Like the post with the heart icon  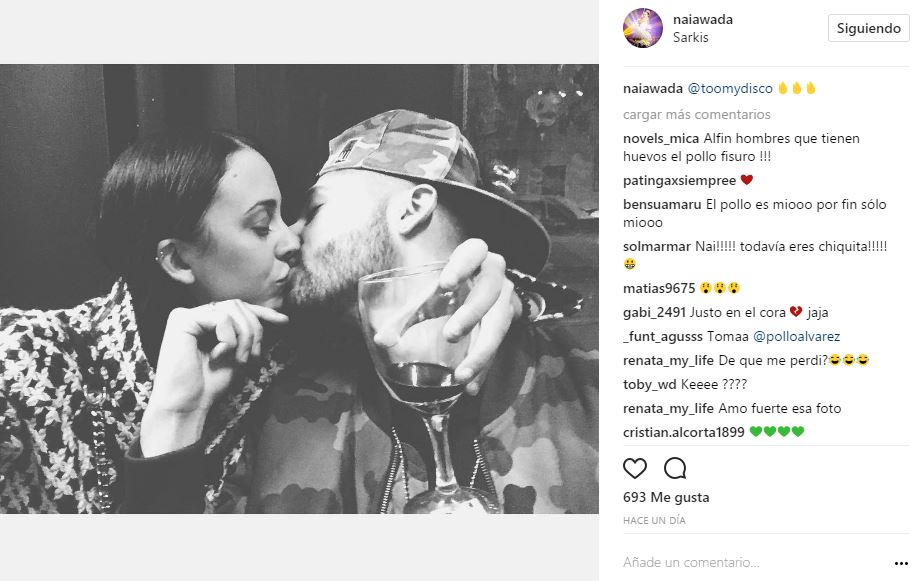tap(635, 468)
